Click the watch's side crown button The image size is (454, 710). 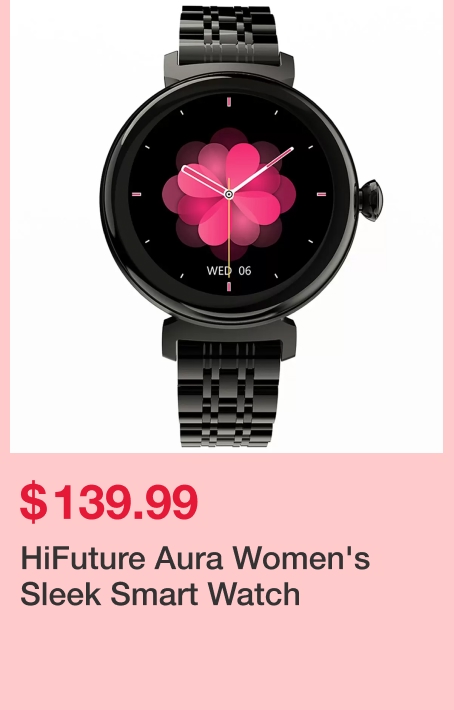tap(371, 200)
